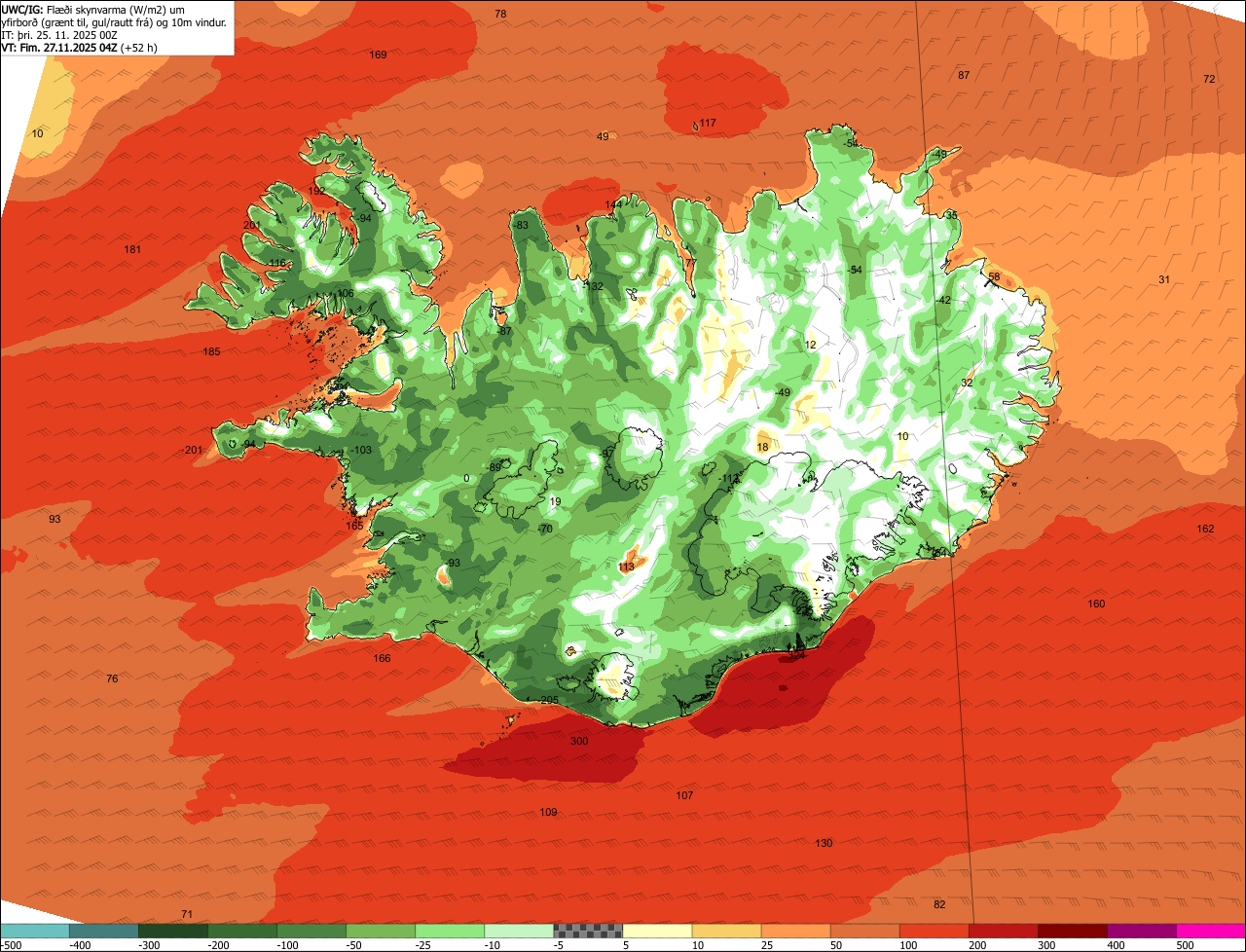
Task: Click the value 71 on the map
Action: [x=187, y=914]
